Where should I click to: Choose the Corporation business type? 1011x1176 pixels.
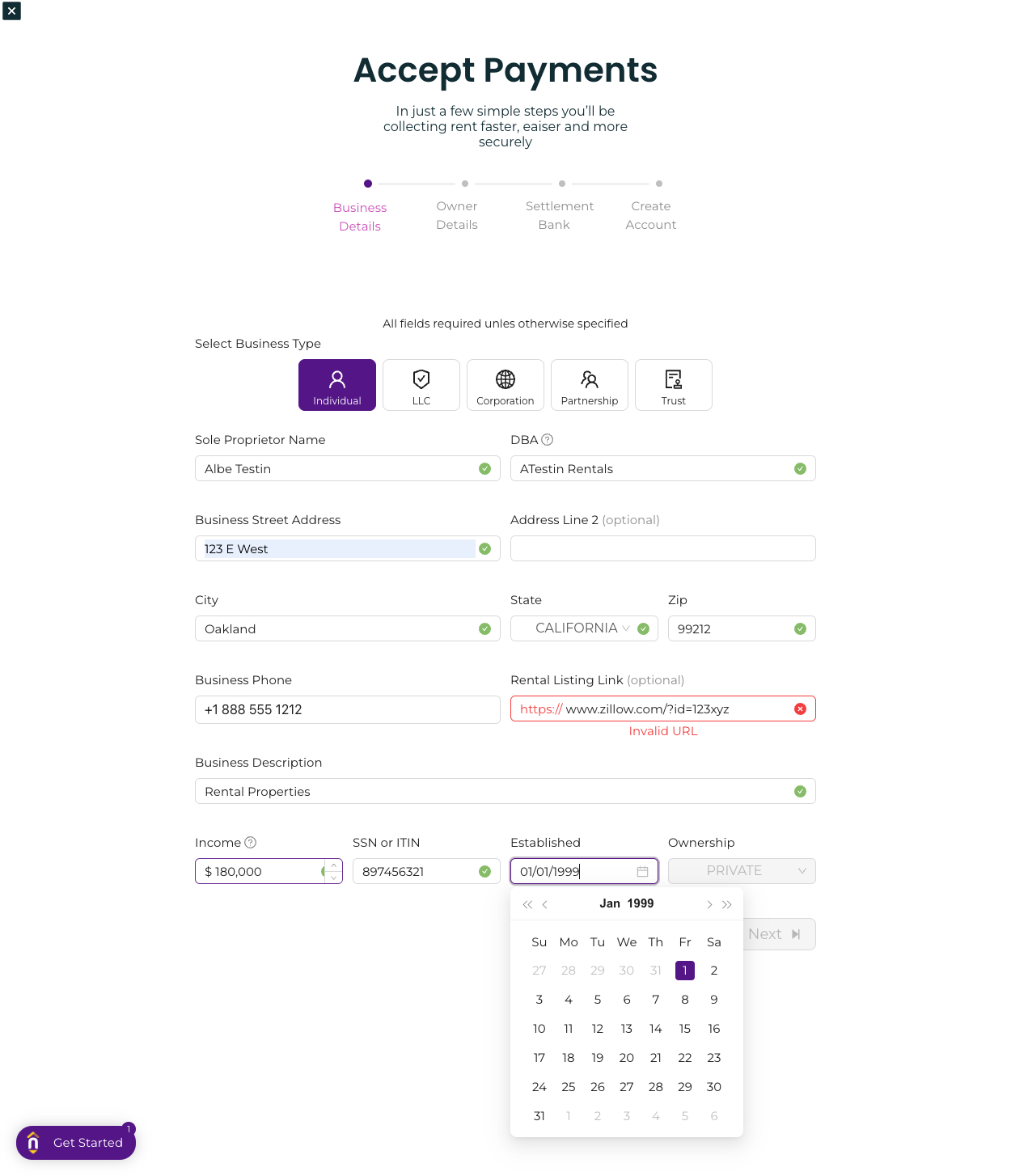[x=505, y=385]
